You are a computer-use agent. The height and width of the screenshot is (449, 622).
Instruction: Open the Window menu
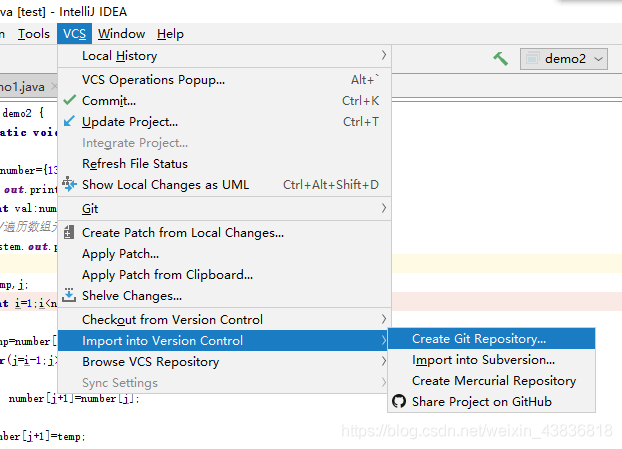[x=121, y=34]
